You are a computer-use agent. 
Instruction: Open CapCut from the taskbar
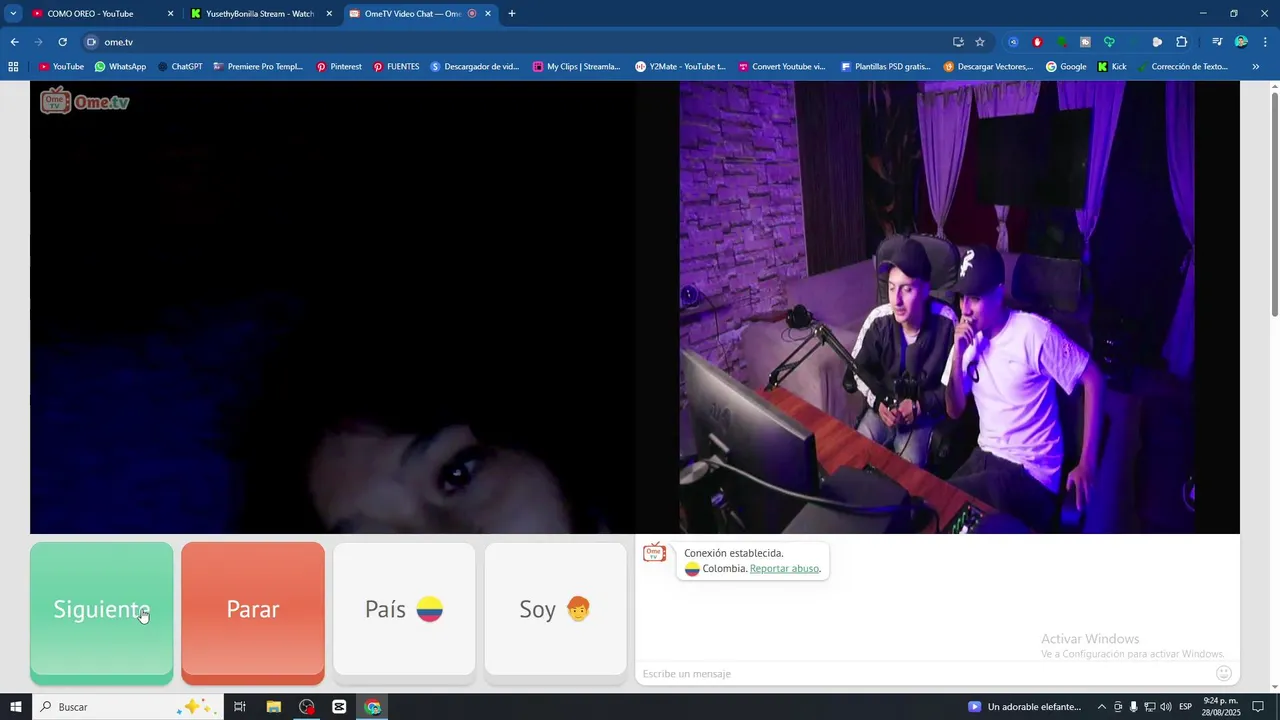point(340,707)
